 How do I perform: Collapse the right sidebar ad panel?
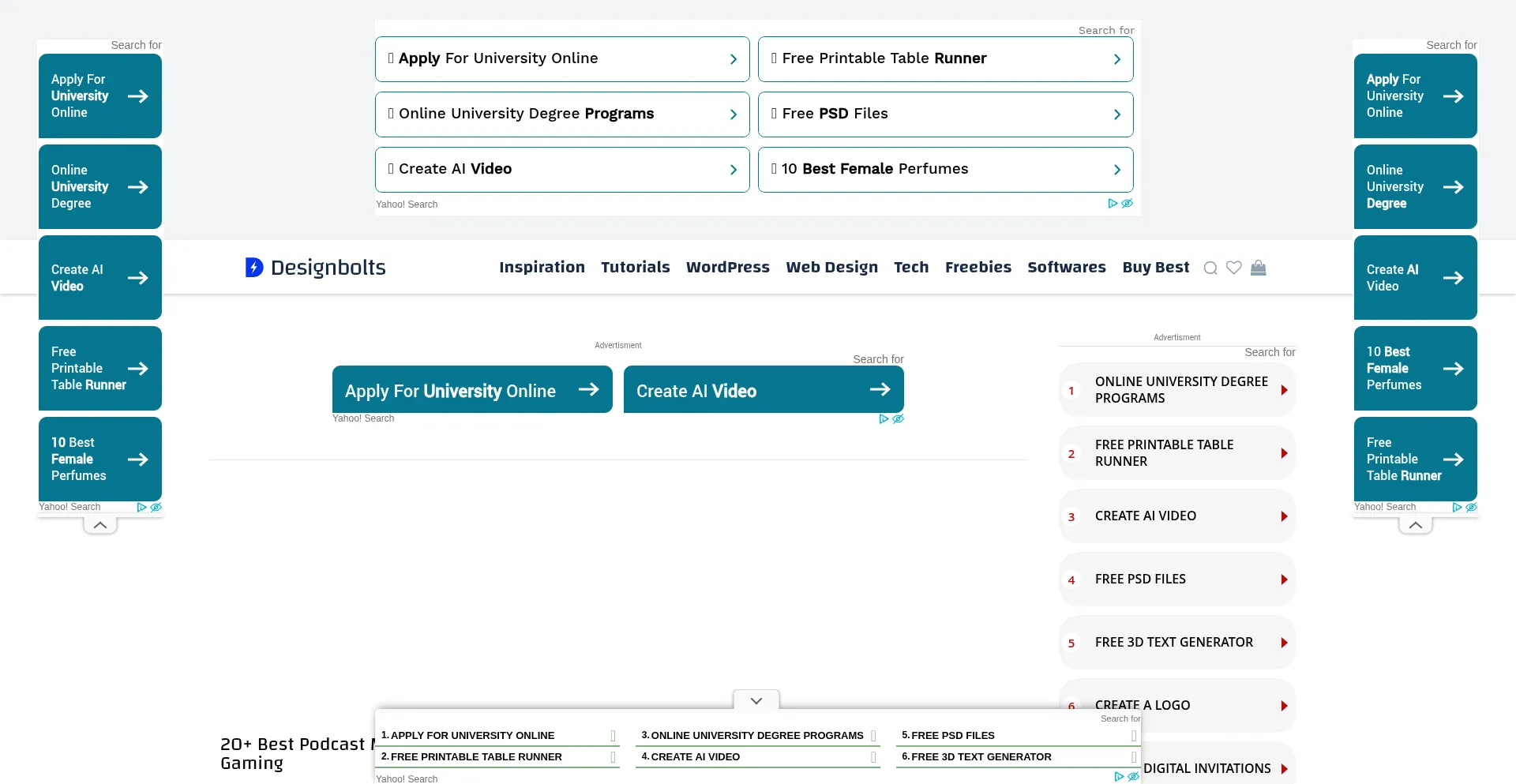click(x=1416, y=525)
